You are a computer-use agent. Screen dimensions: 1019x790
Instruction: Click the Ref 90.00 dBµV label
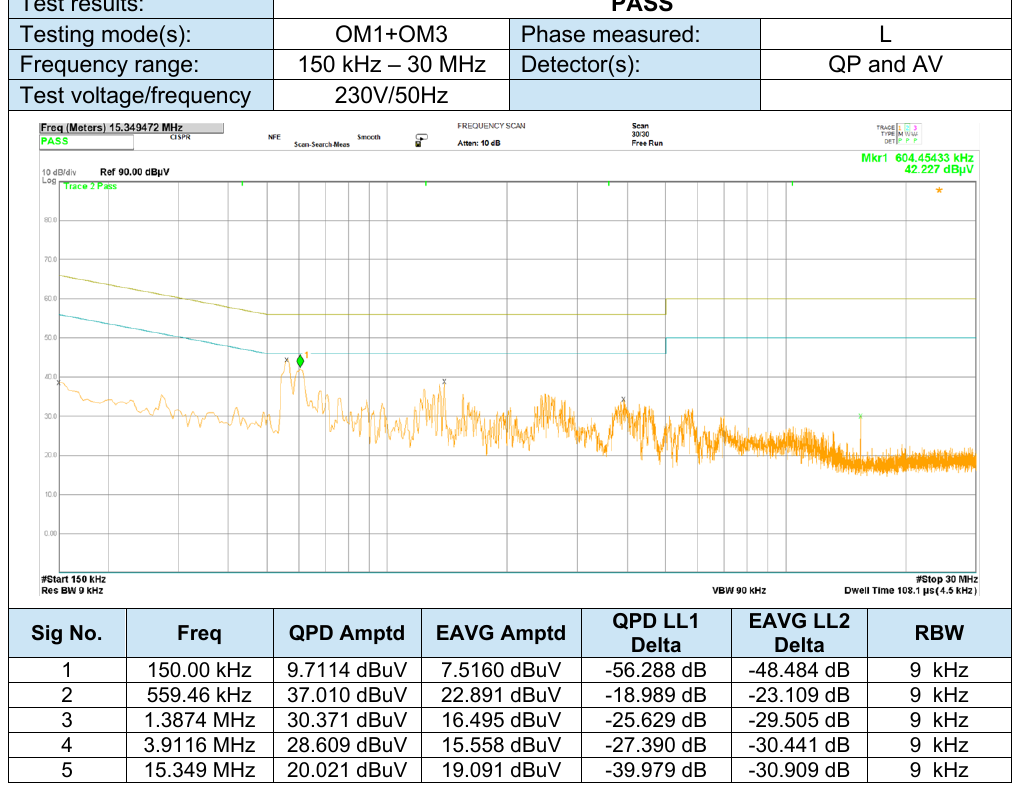pos(135,172)
